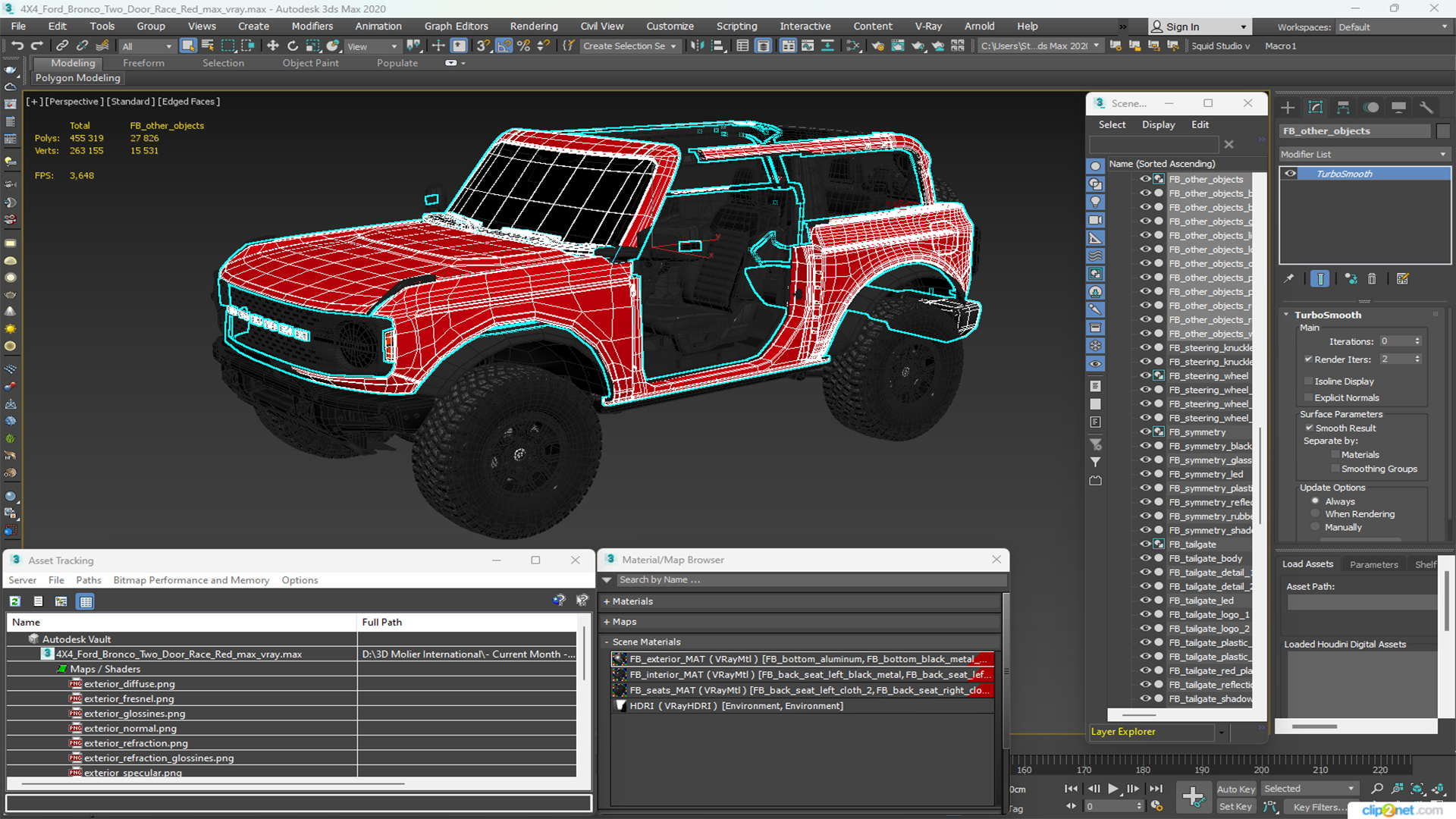Viewport: 1456px width, 819px height.
Task: Toggle Percent Snap icon
Action: pos(523,45)
